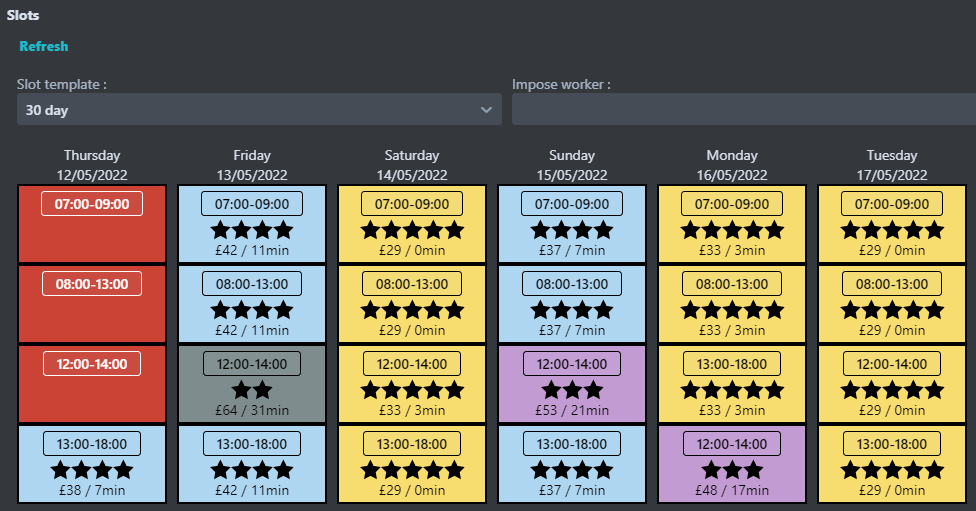This screenshot has width=976, height=511.
Task: Select Monday 13:00-18:00 yellow slot
Action: [x=732, y=384]
